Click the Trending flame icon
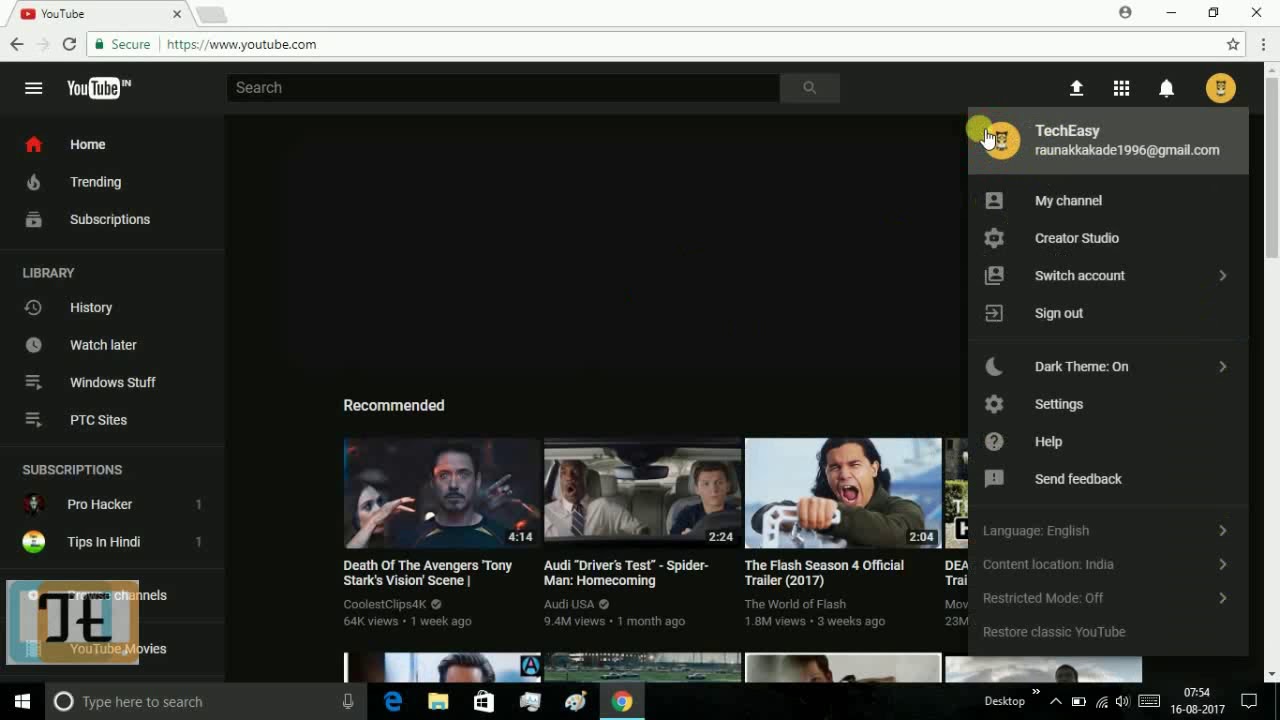The height and width of the screenshot is (720, 1280). pyautogui.click(x=33, y=182)
